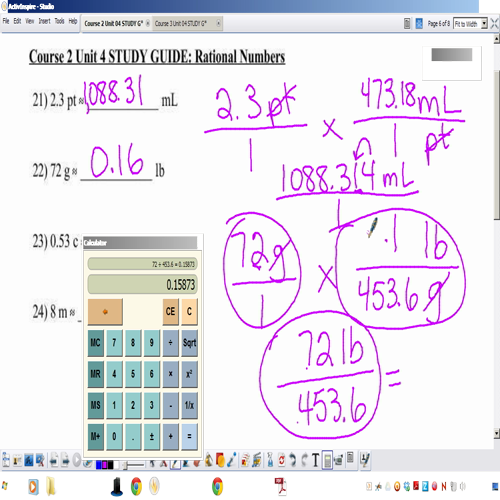This screenshot has height=500, width=500.
Task: Click the calculator equals button
Action: tap(189, 436)
